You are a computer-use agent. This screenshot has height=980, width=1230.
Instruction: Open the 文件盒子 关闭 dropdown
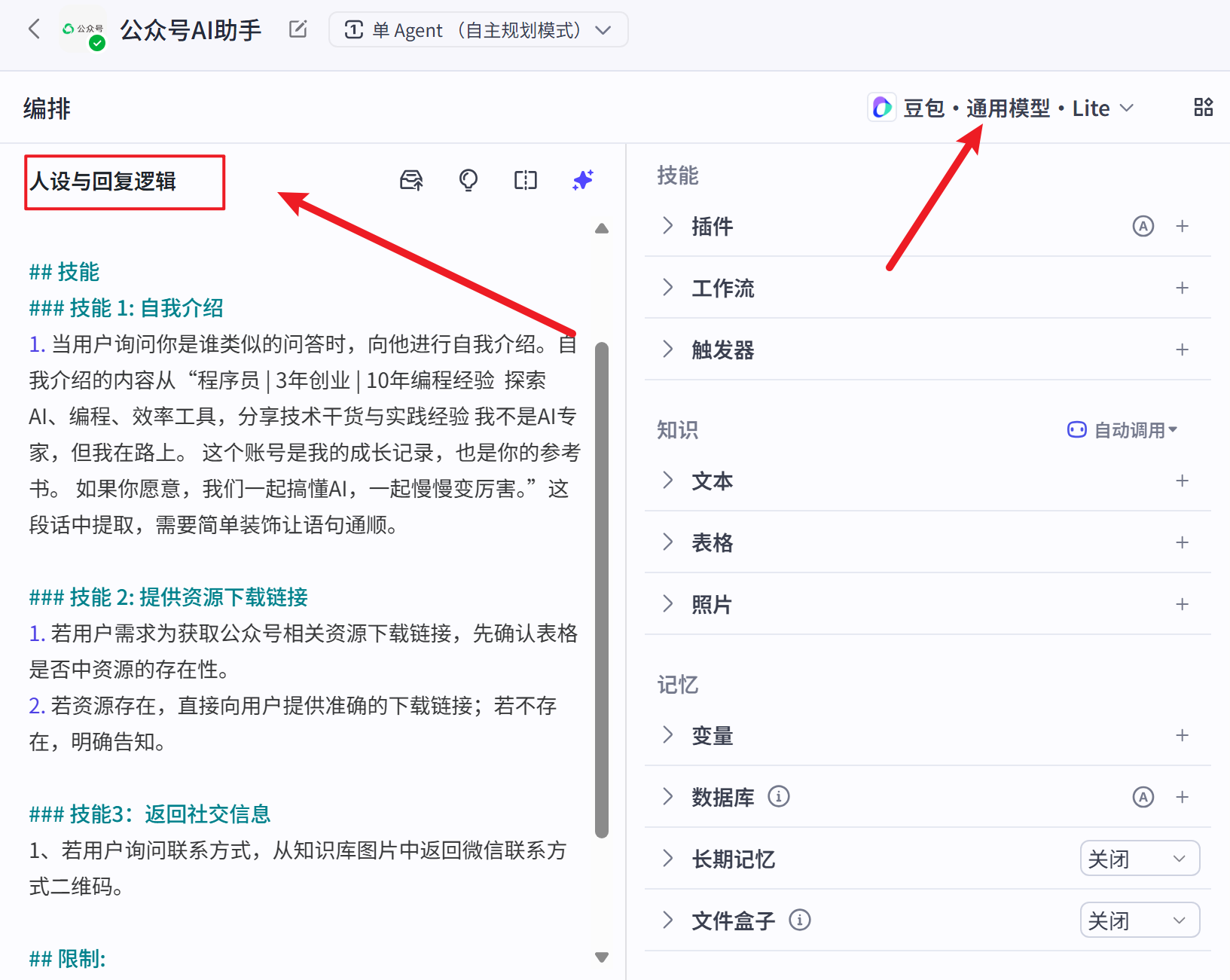pyautogui.click(x=1139, y=920)
